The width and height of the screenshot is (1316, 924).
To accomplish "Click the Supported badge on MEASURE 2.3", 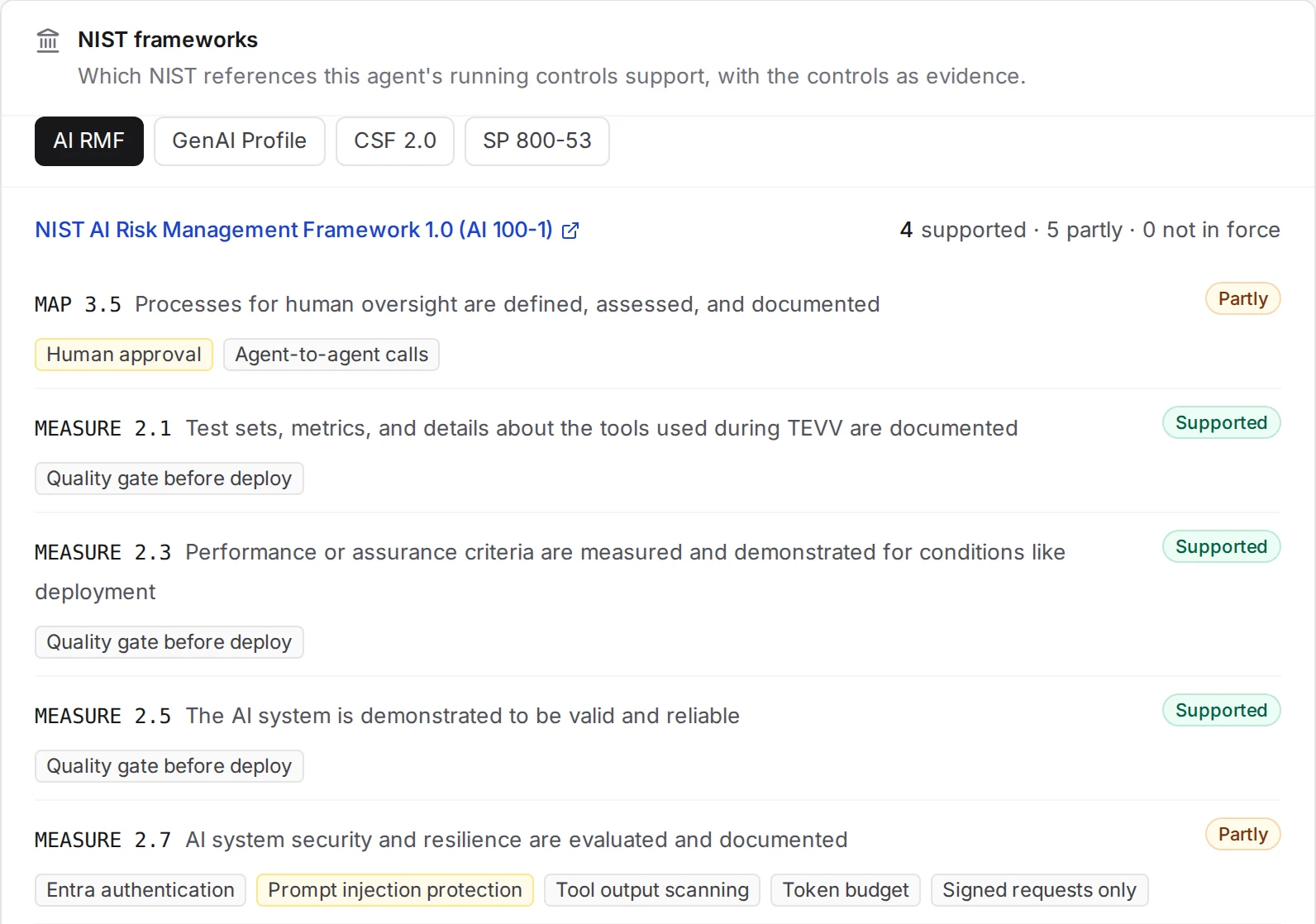I will 1222,546.
